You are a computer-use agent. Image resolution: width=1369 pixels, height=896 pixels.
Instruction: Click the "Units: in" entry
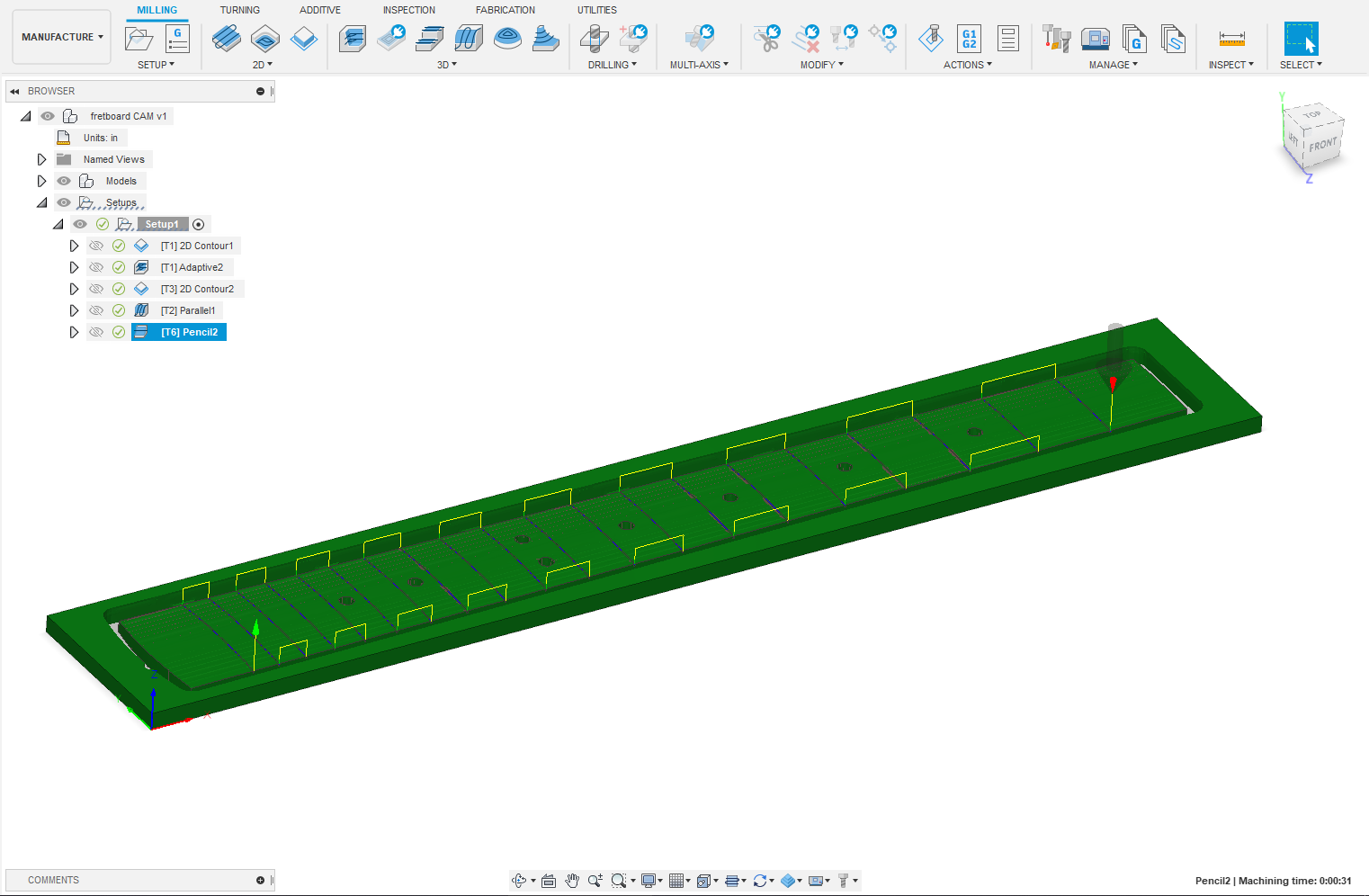click(101, 138)
